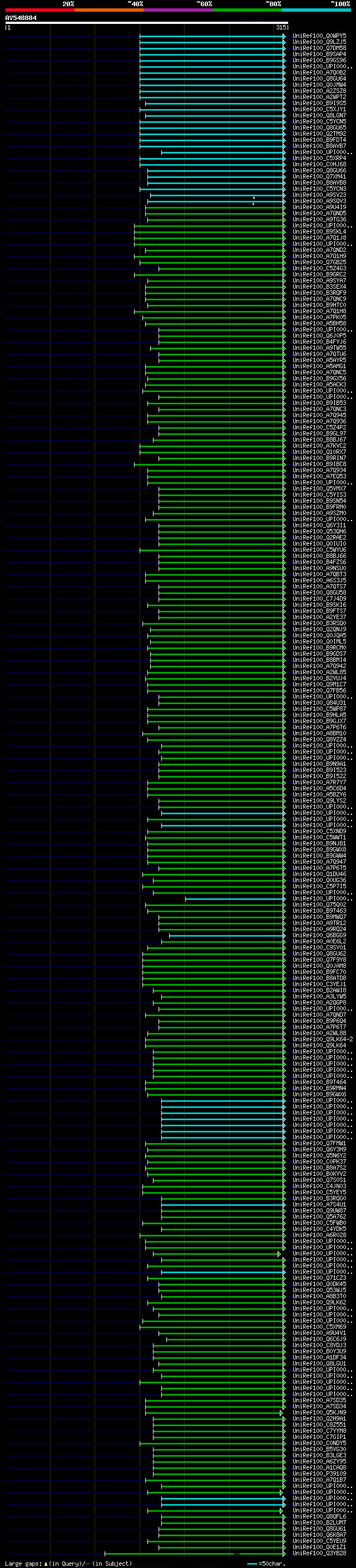Select hit label UniRef100_Q8LGN7
Viewport: 356px width, 1568px height.
[x=319, y=116]
